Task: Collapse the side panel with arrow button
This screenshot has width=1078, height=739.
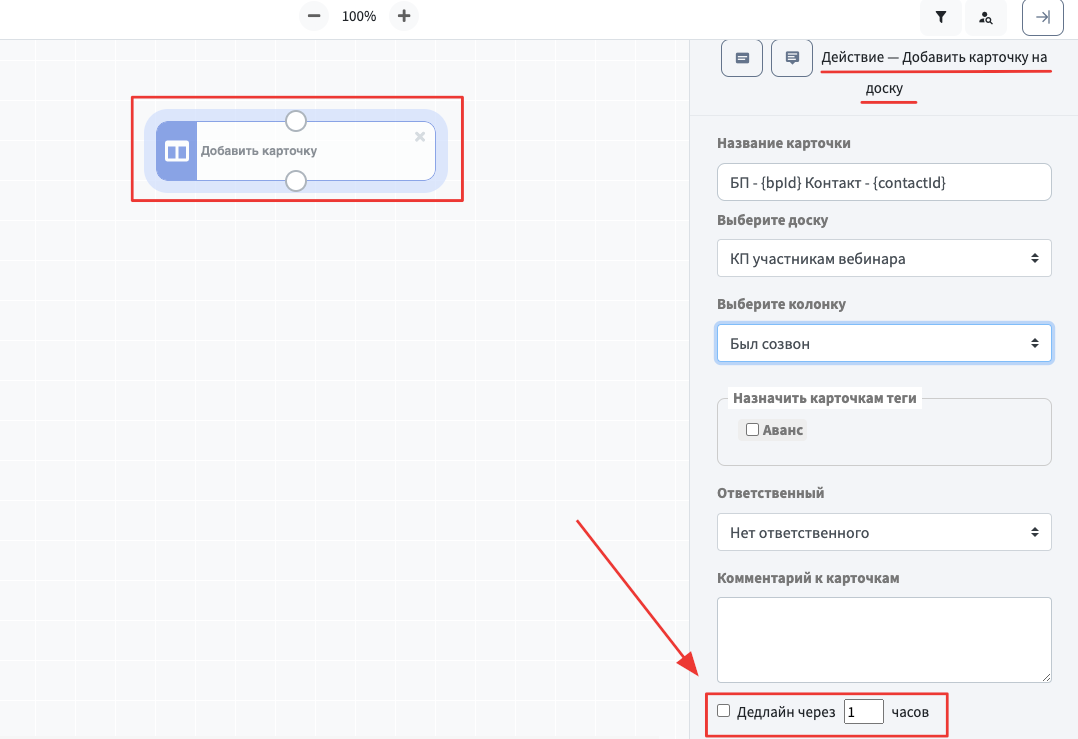Action: [1043, 17]
